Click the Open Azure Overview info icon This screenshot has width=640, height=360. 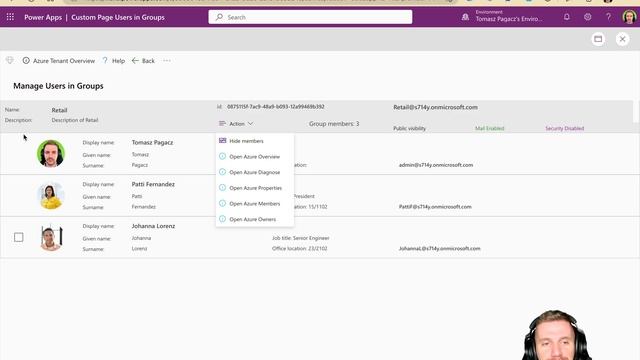222,156
